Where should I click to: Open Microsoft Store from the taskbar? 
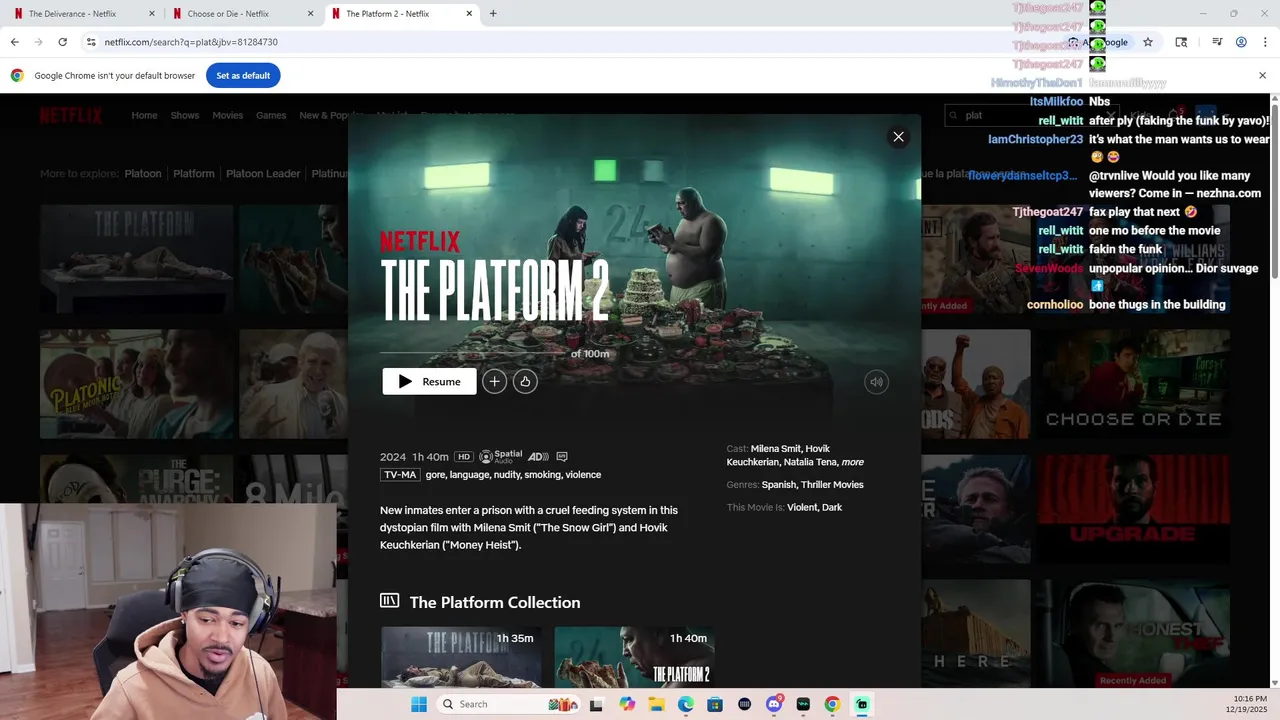pos(715,704)
